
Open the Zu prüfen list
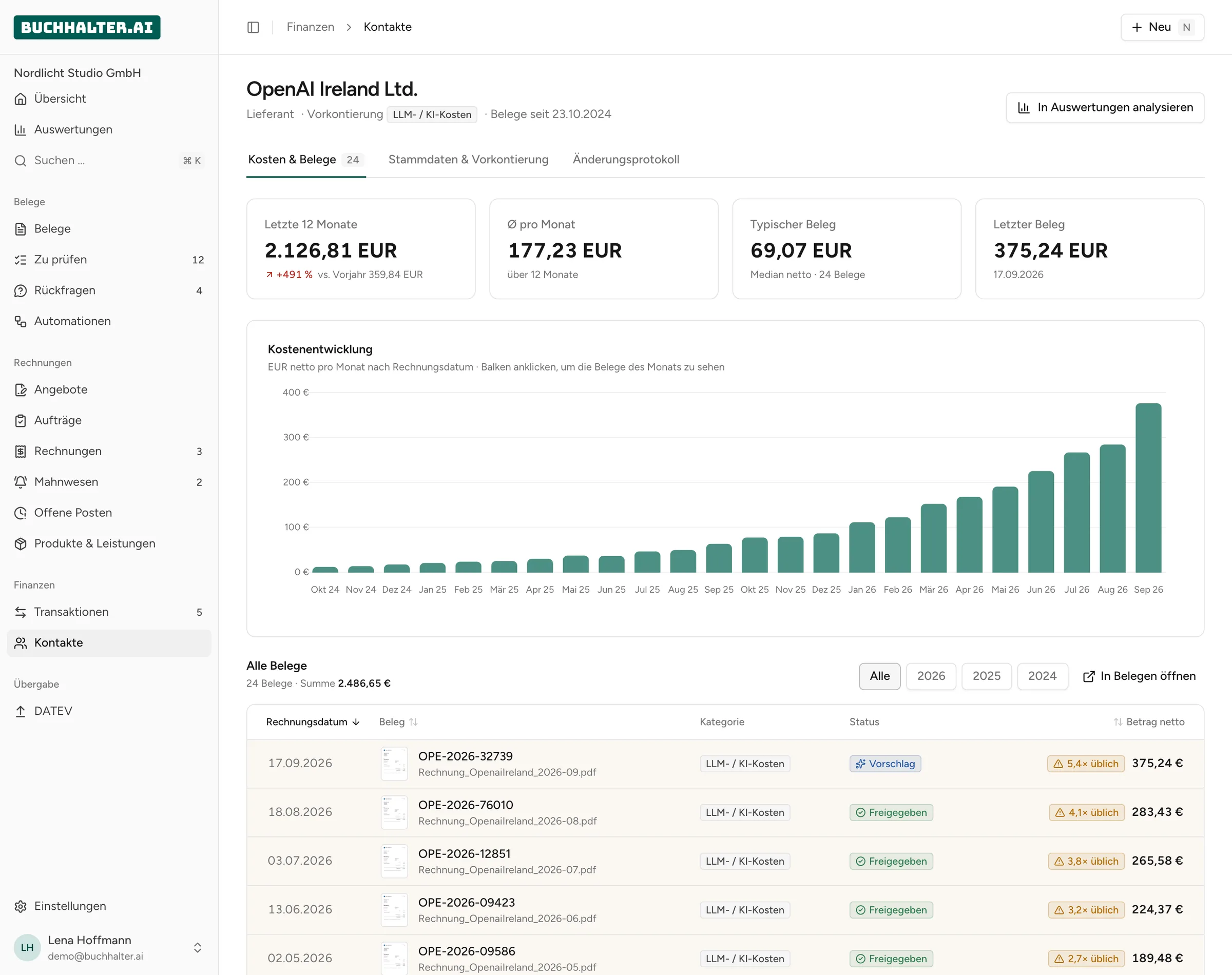click(x=108, y=260)
